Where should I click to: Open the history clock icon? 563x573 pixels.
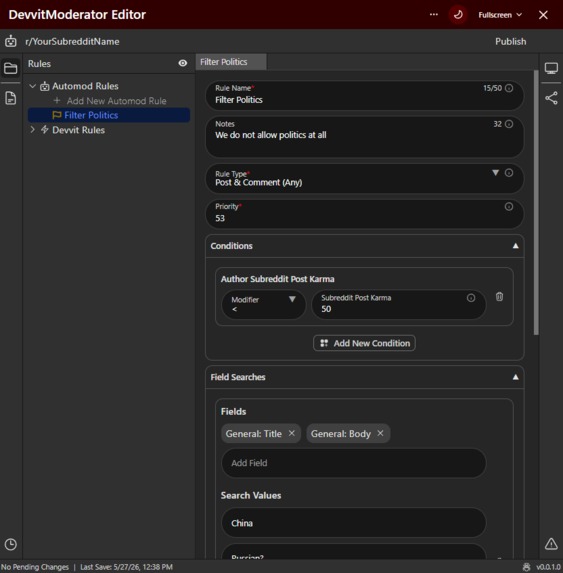point(11,544)
